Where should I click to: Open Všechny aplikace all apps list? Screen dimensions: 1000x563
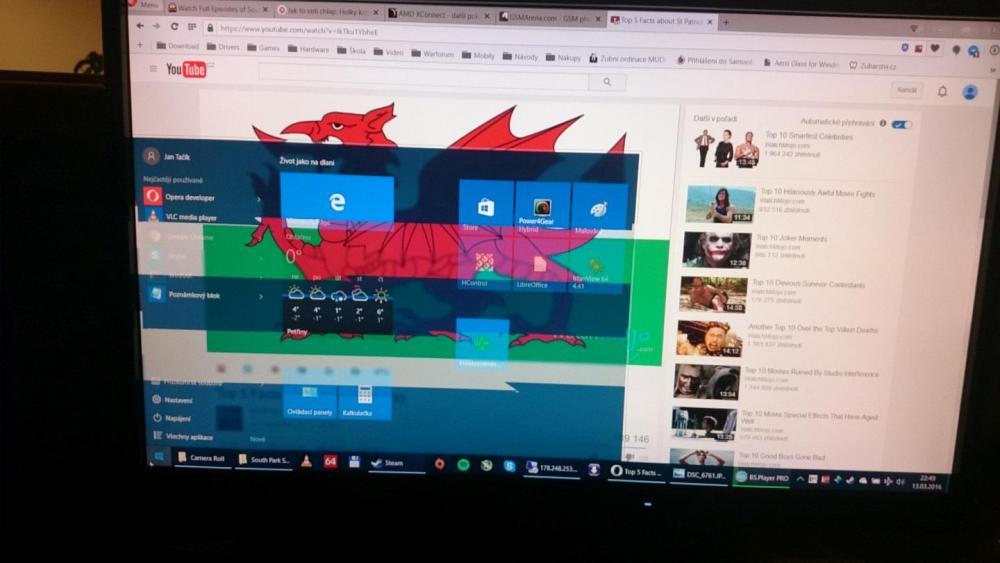(x=184, y=437)
